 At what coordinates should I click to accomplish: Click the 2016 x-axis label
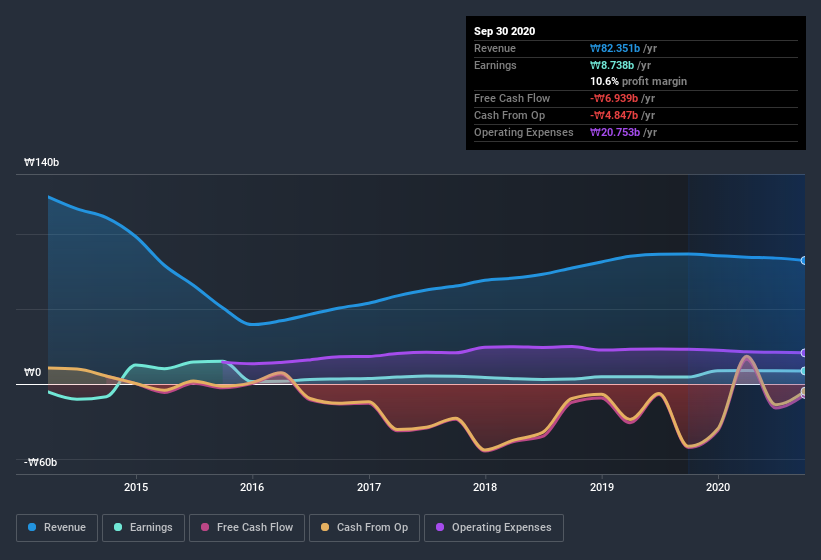252,487
